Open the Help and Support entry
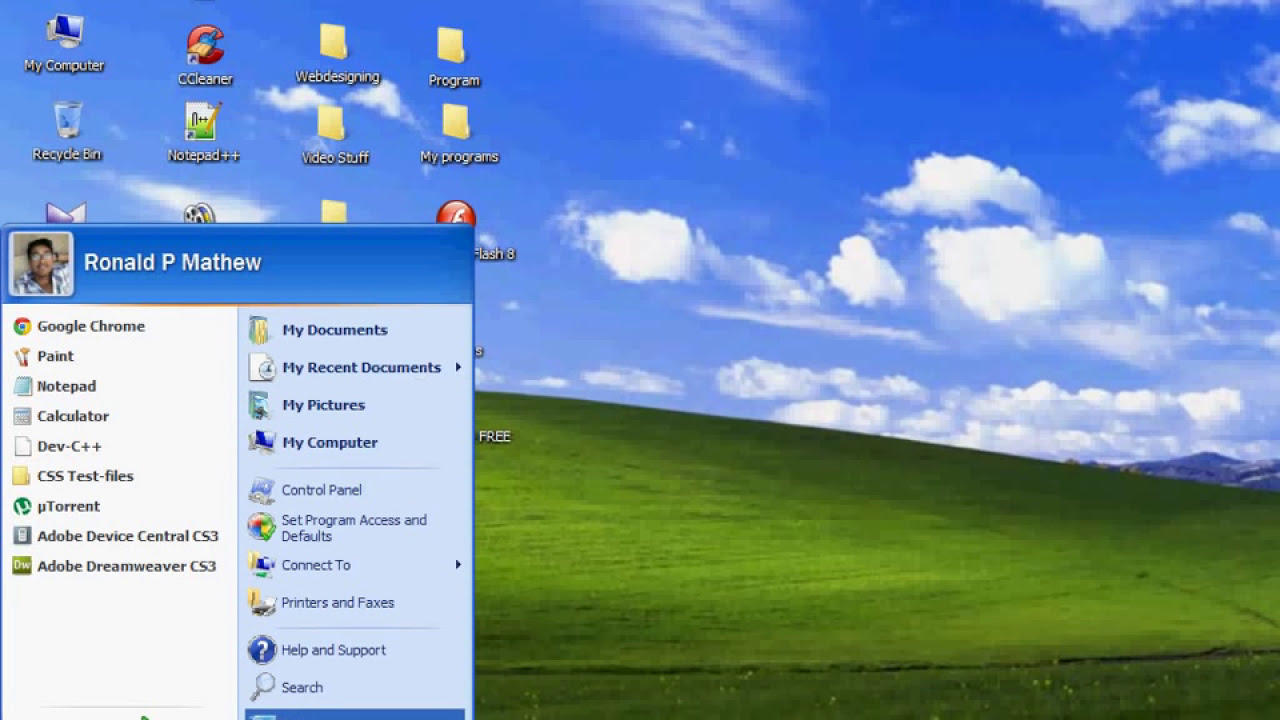Viewport: 1280px width, 720px height. (356, 650)
